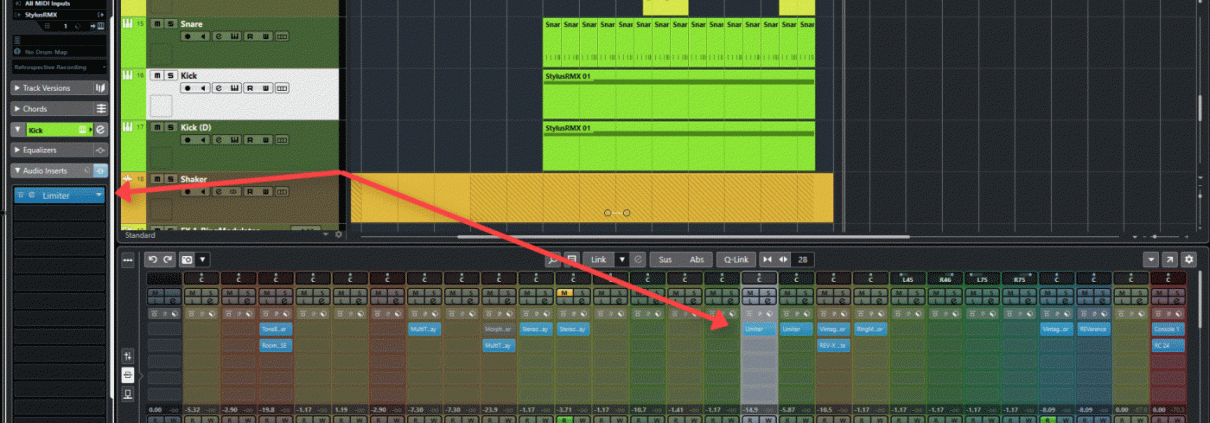Open the REVerence insert slot
The width and height of the screenshot is (1210, 423).
point(1093,329)
